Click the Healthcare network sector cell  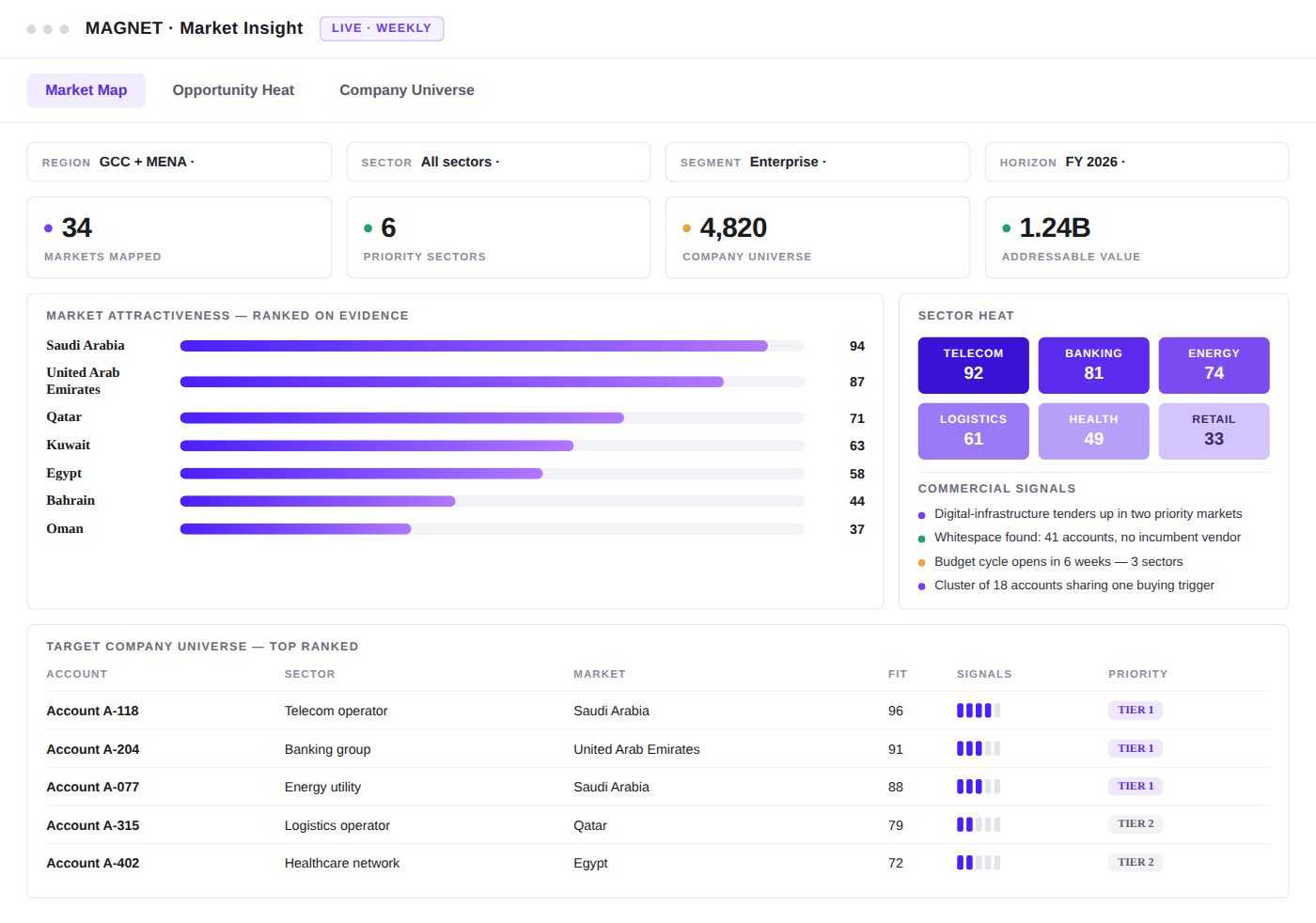[x=342, y=863]
